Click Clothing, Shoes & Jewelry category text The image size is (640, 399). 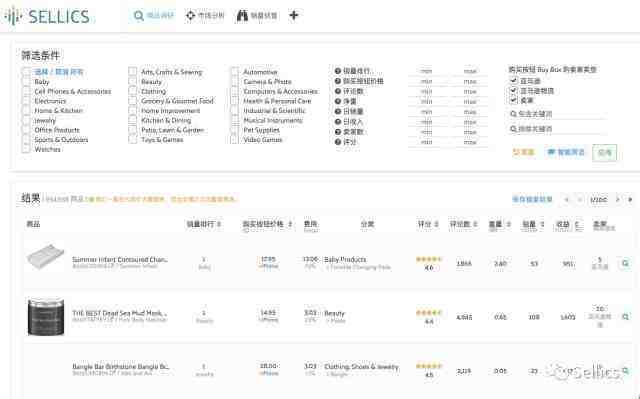(x=361, y=366)
